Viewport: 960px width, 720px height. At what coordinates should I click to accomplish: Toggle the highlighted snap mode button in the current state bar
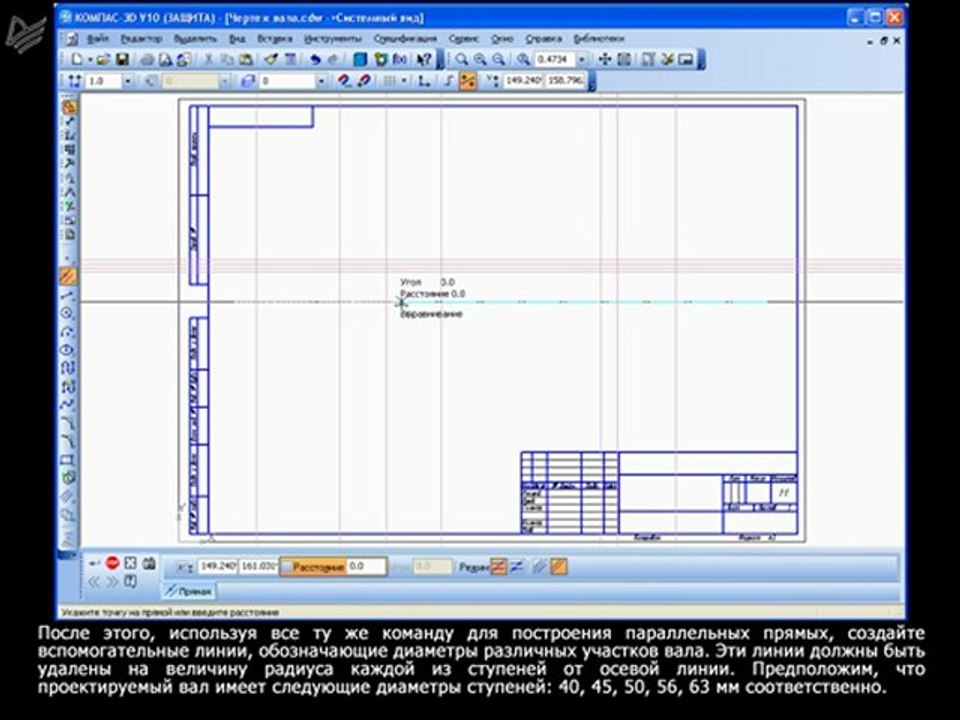(x=468, y=81)
